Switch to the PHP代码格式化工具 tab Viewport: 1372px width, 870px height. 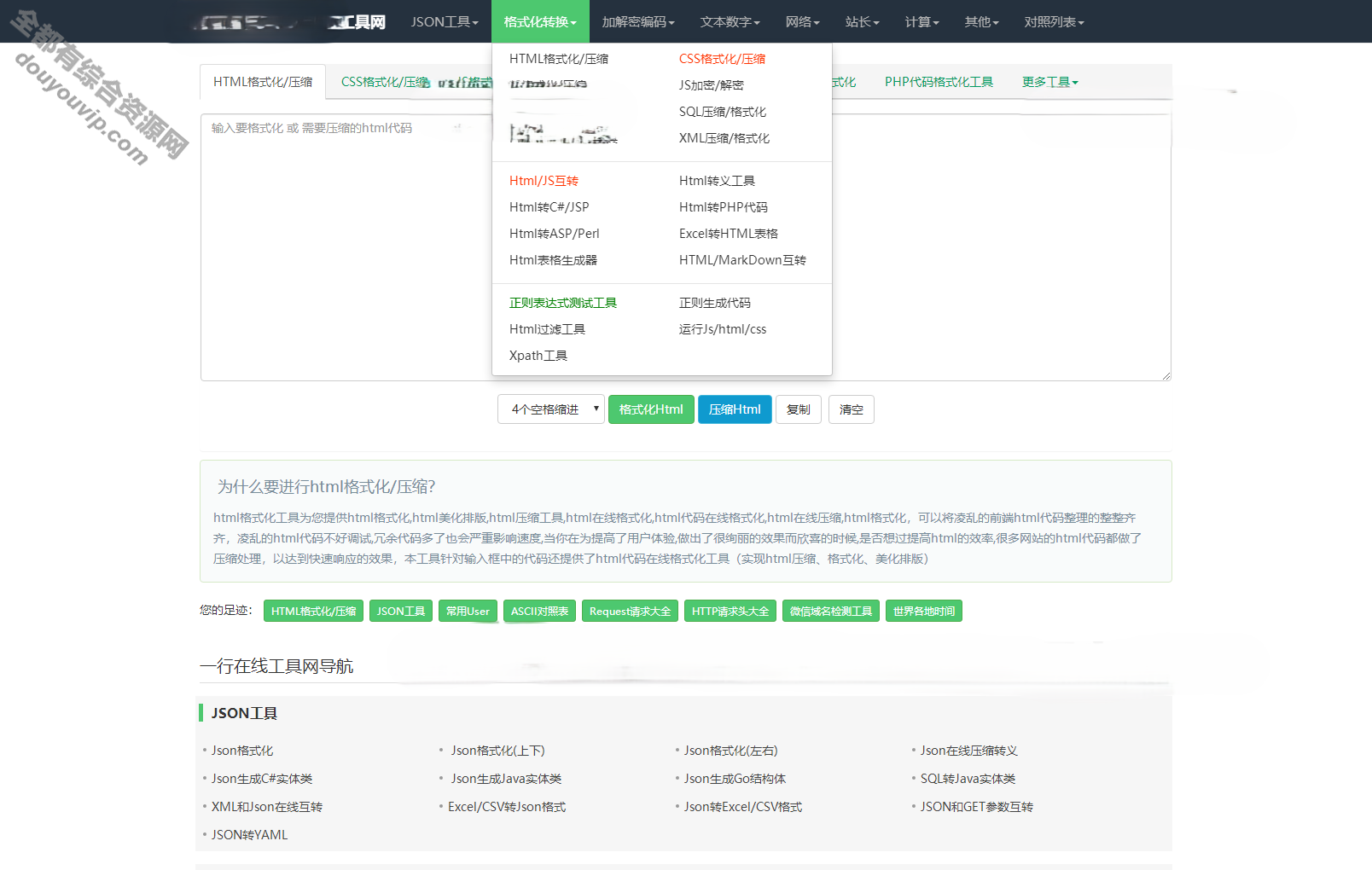click(939, 82)
